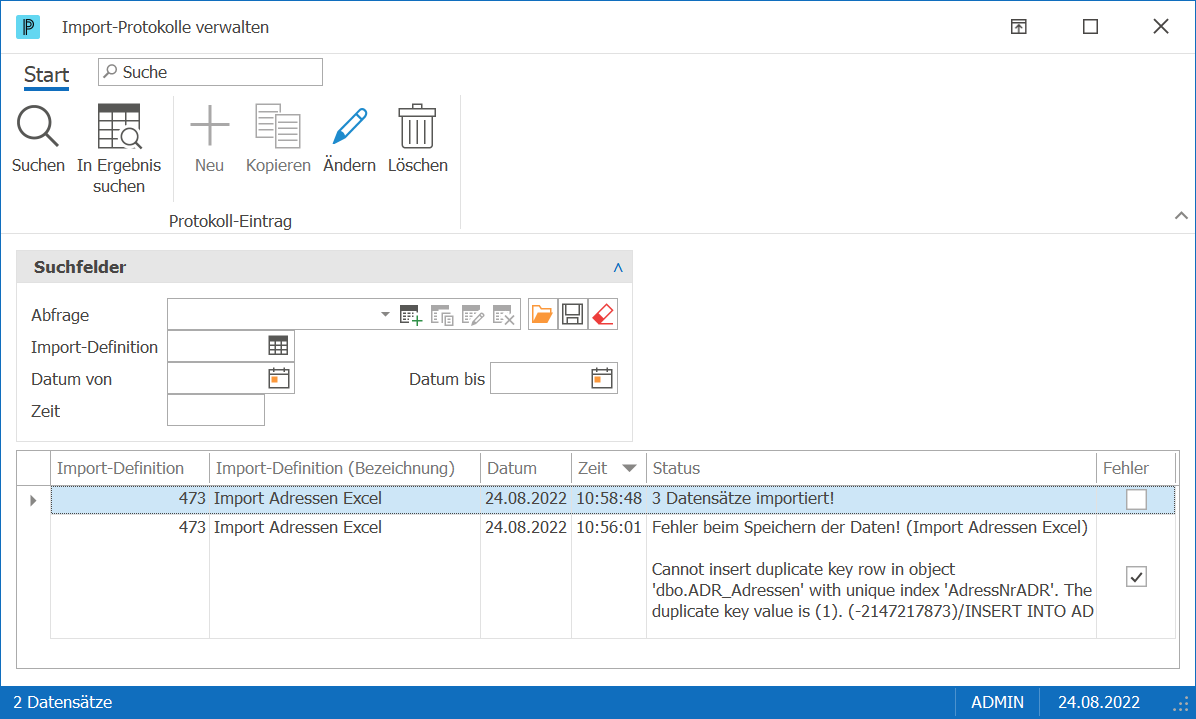
Task: Remove the Abfrage using the table-X icon
Action: (x=503, y=314)
